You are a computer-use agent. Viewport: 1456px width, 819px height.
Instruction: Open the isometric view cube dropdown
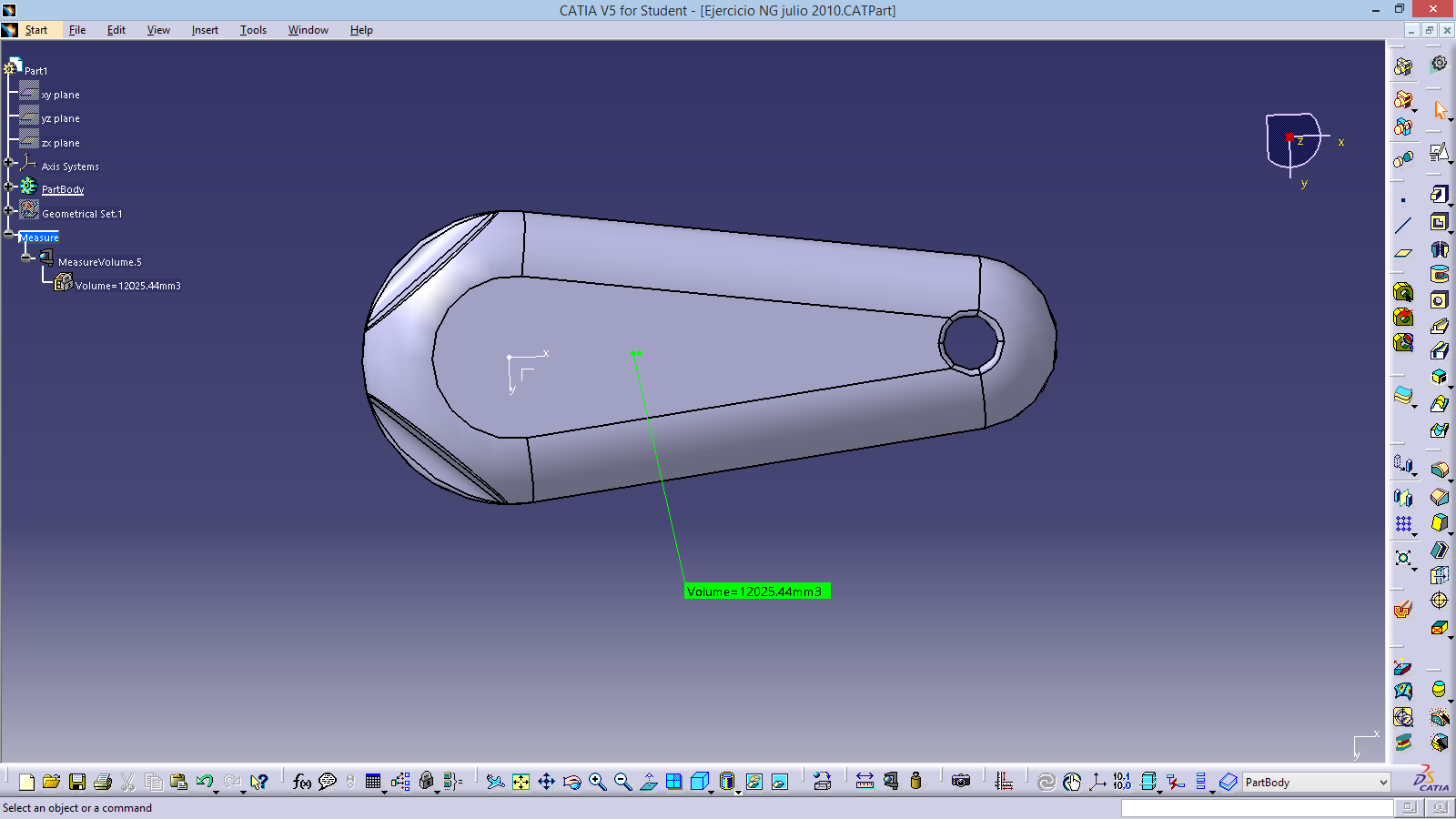711,793
